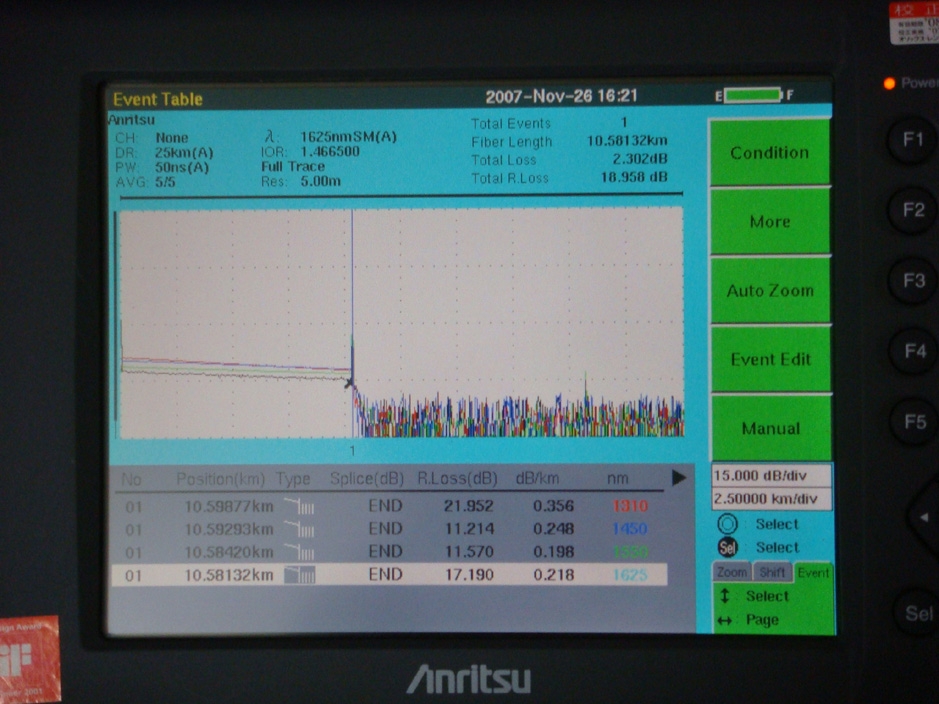This screenshot has height=704, width=939.
Task: Click the R.Loss(dB) column header
Action: pyautogui.click(x=458, y=478)
